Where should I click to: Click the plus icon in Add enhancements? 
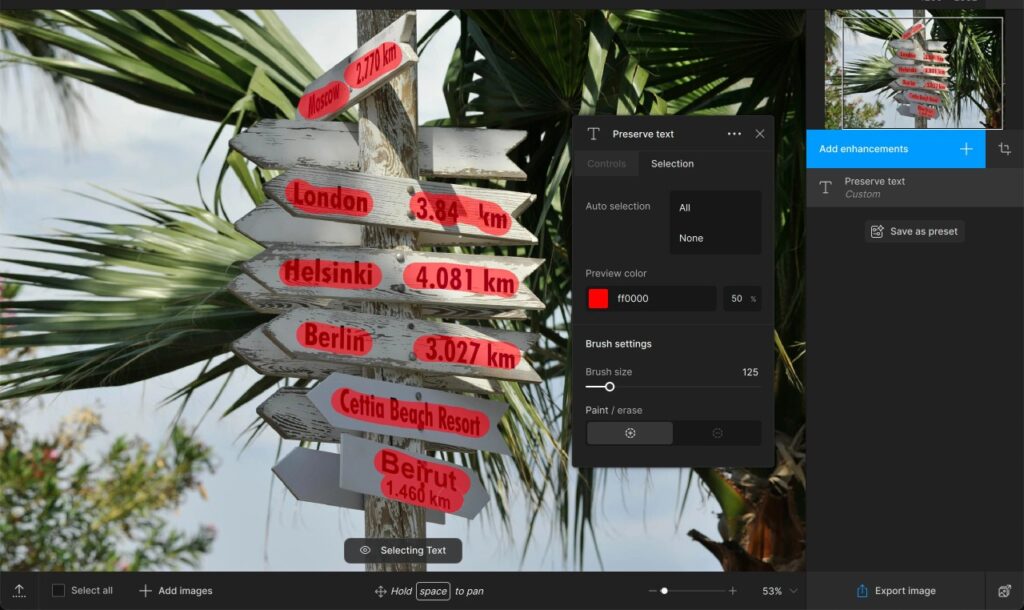(966, 149)
